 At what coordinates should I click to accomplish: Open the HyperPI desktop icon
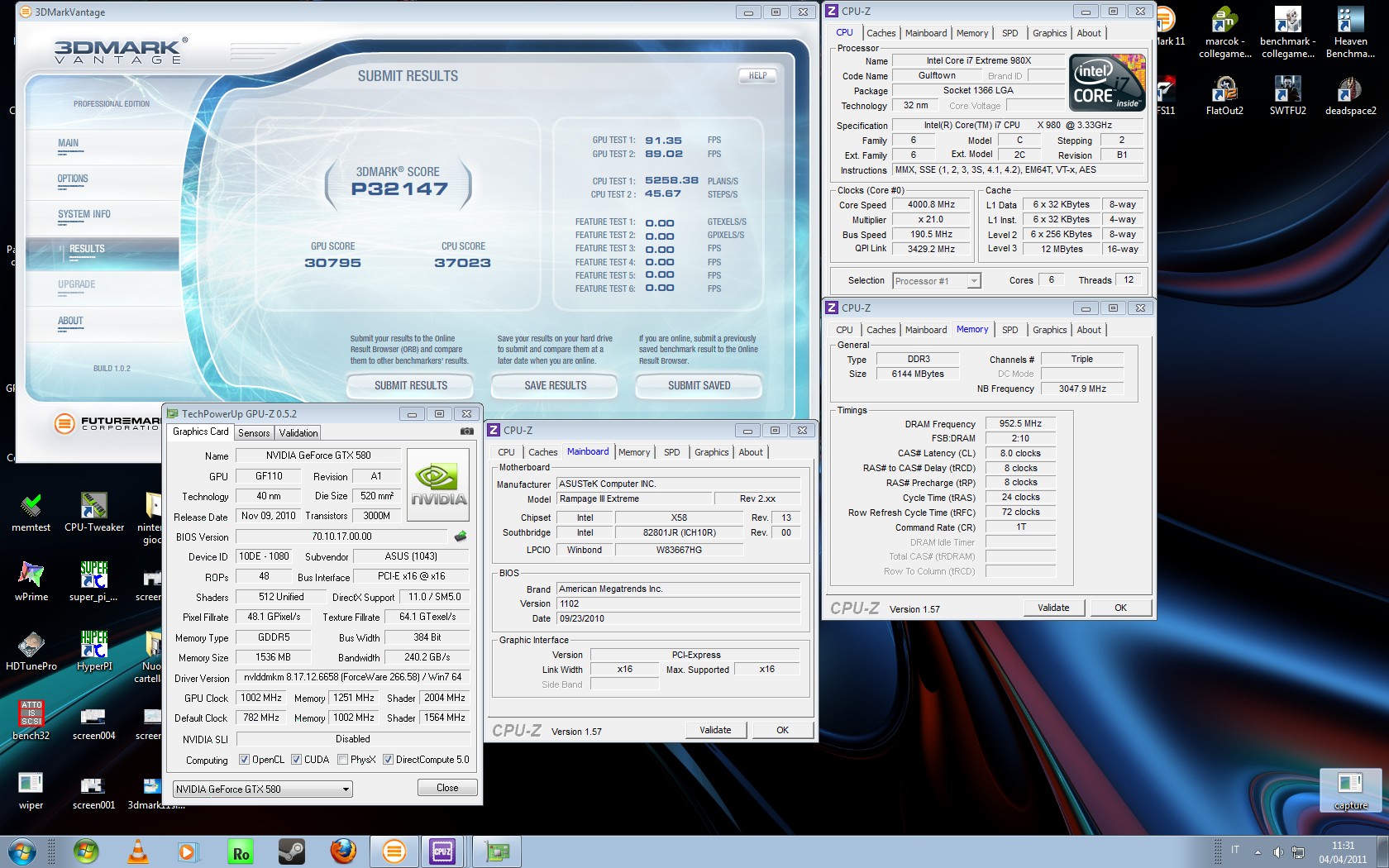94,651
